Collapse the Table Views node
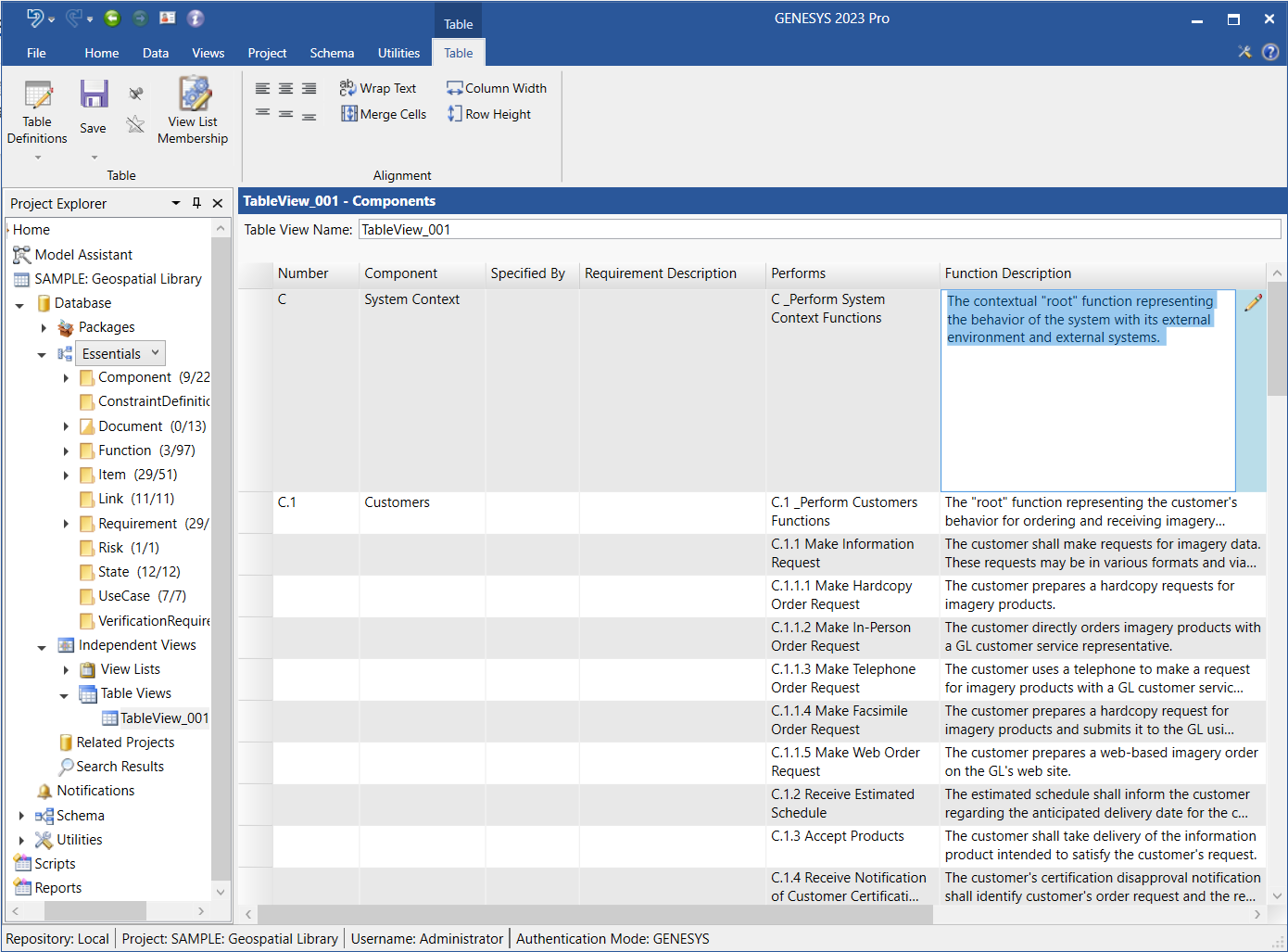Screen dimensions: 1288x952 (64, 694)
